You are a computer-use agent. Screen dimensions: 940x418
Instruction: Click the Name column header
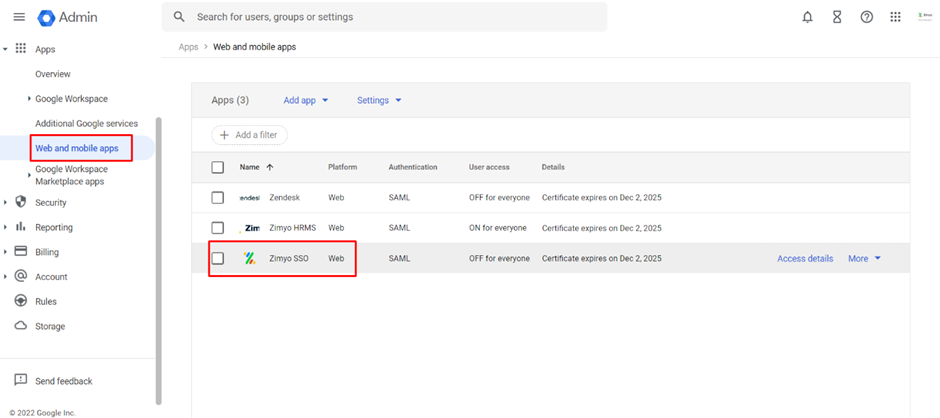[x=249, y=167]
